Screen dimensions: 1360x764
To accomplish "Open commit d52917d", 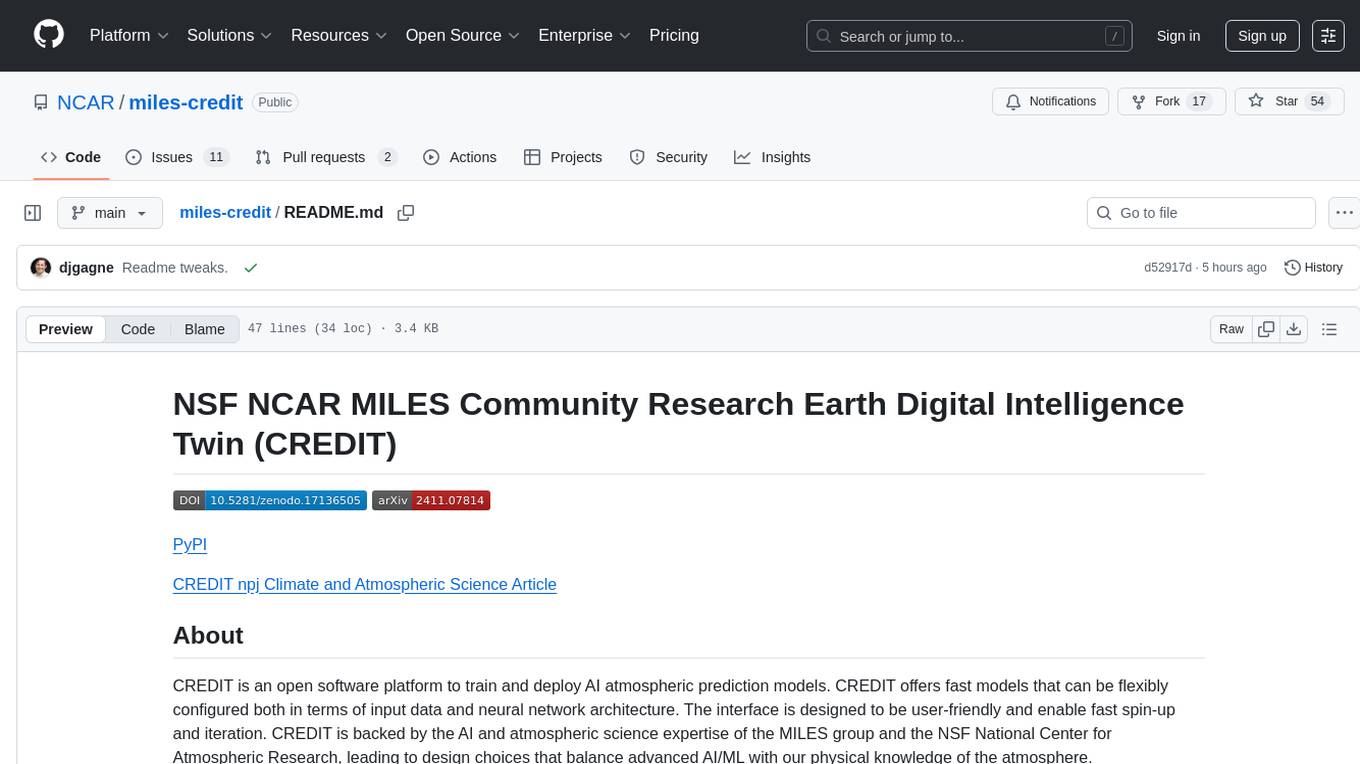I will [1168, 268].
